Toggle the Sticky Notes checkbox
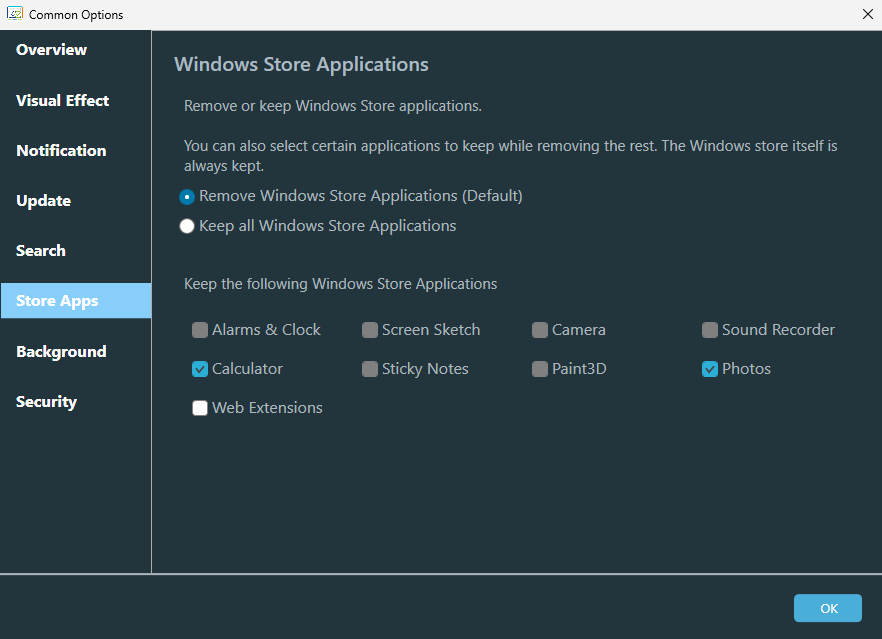 pos(370,369)
